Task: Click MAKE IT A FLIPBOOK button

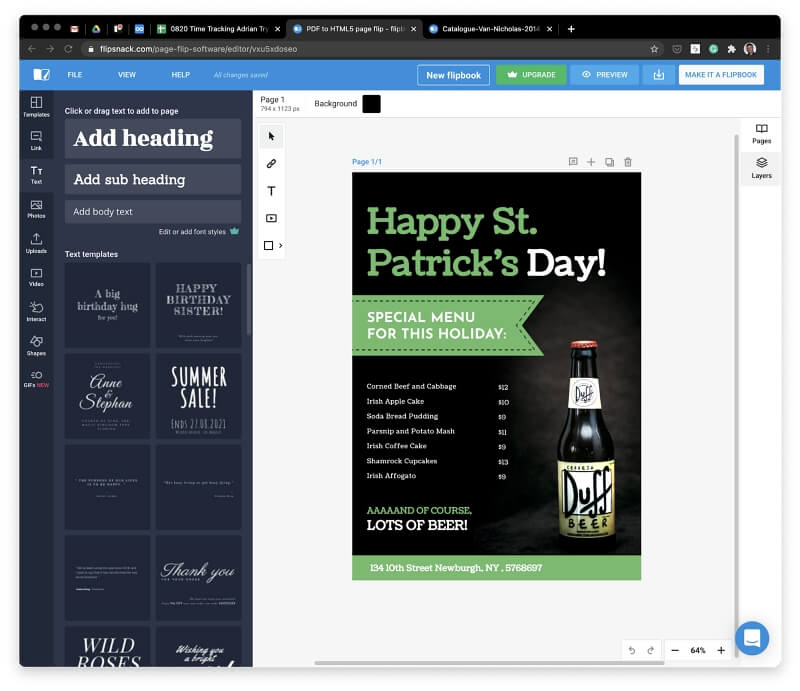Action: [x=721, y=75]
